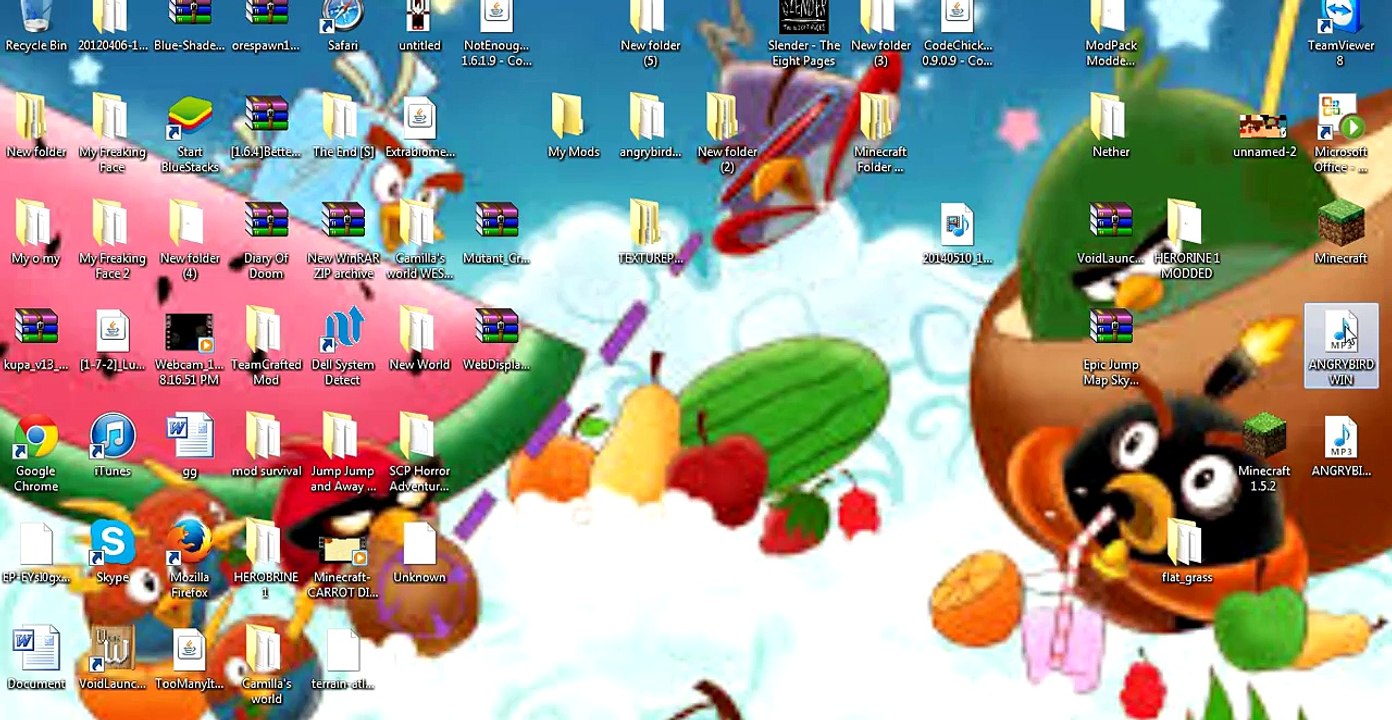Select the gg Word document shortcut
Screen dimensions: 1392x720
(190, 447)
